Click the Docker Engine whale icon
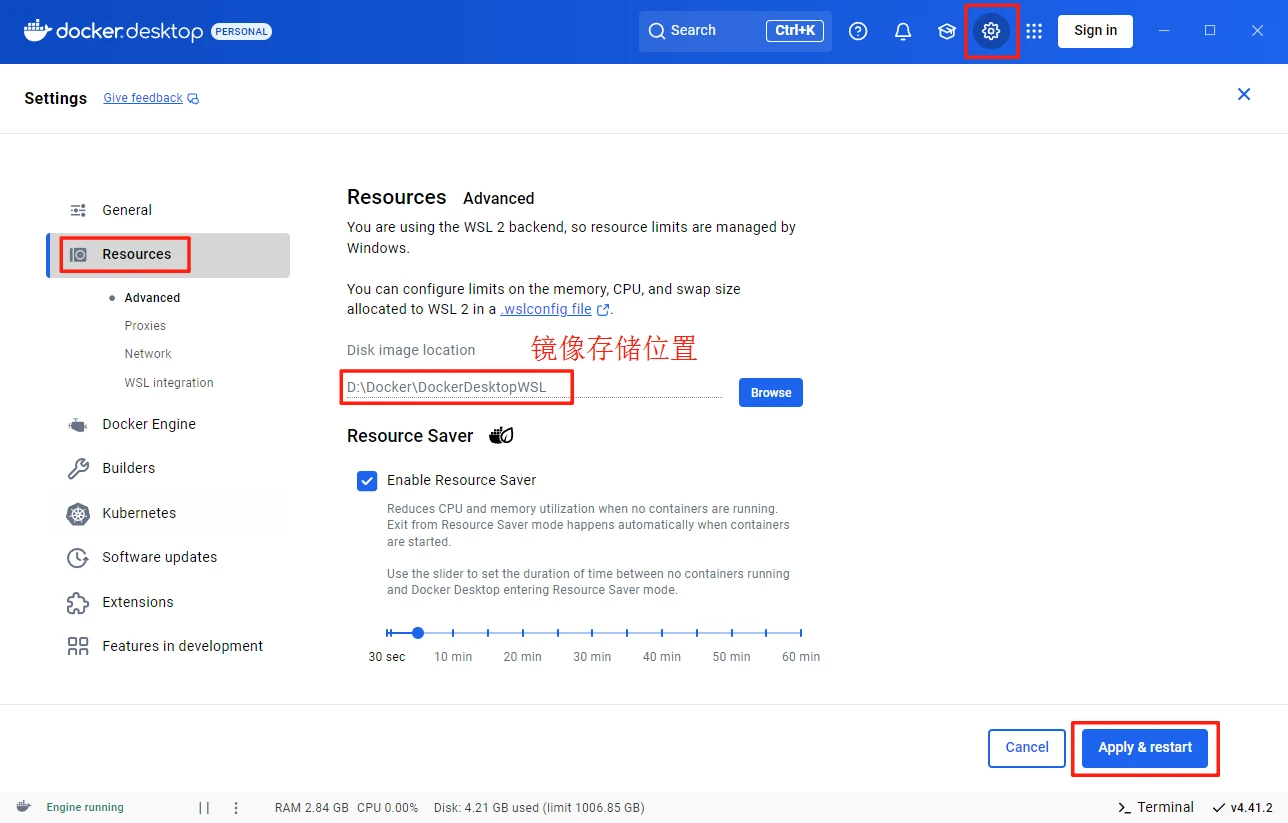Image resolution: width=1288 pixels, height=823 pixels. pyautogui.click(x=78, y=425)
